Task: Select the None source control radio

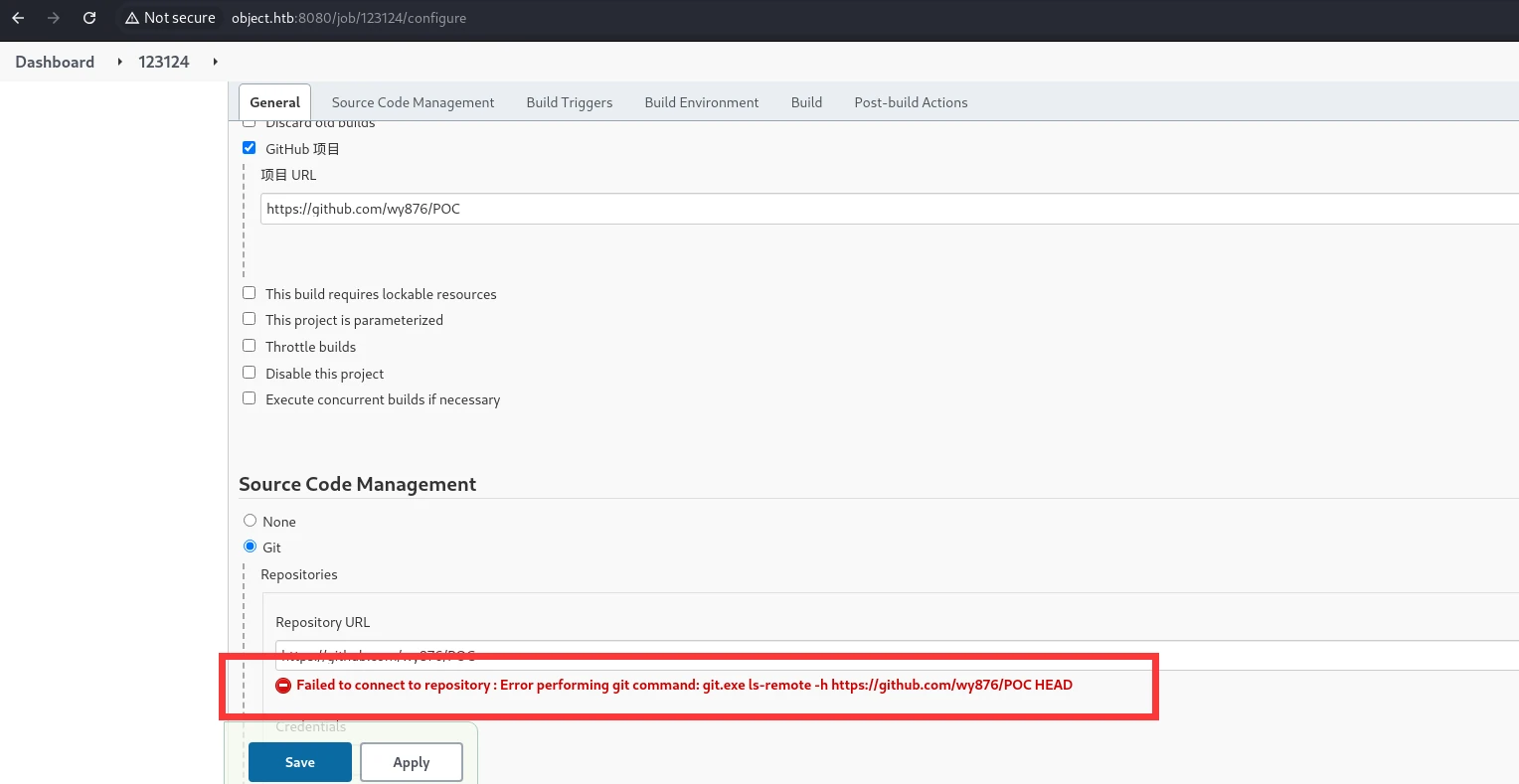Action: (251, 521)
